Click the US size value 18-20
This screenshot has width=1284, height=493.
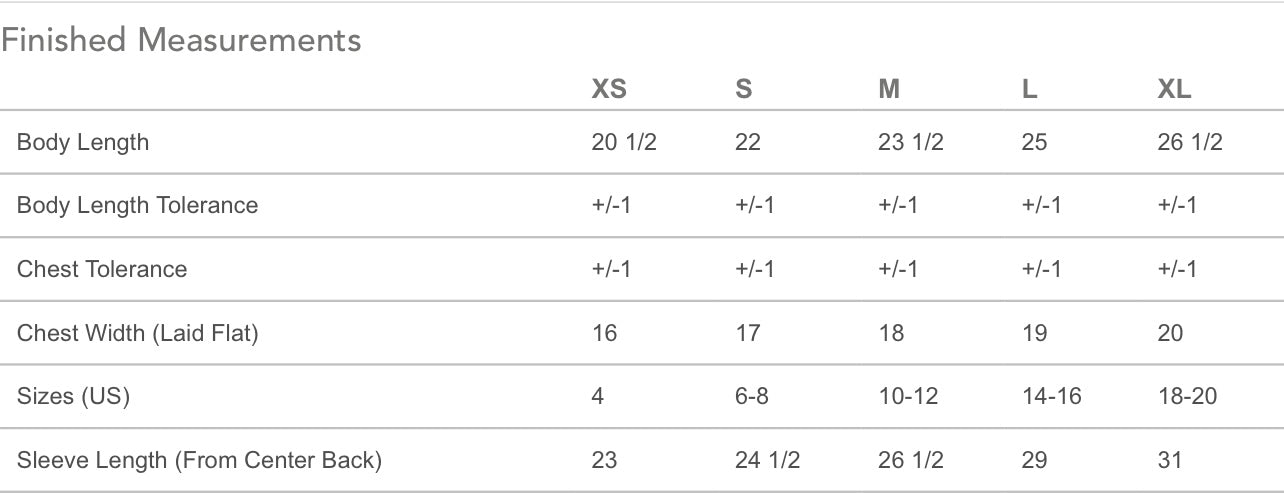click(1187, 396)
